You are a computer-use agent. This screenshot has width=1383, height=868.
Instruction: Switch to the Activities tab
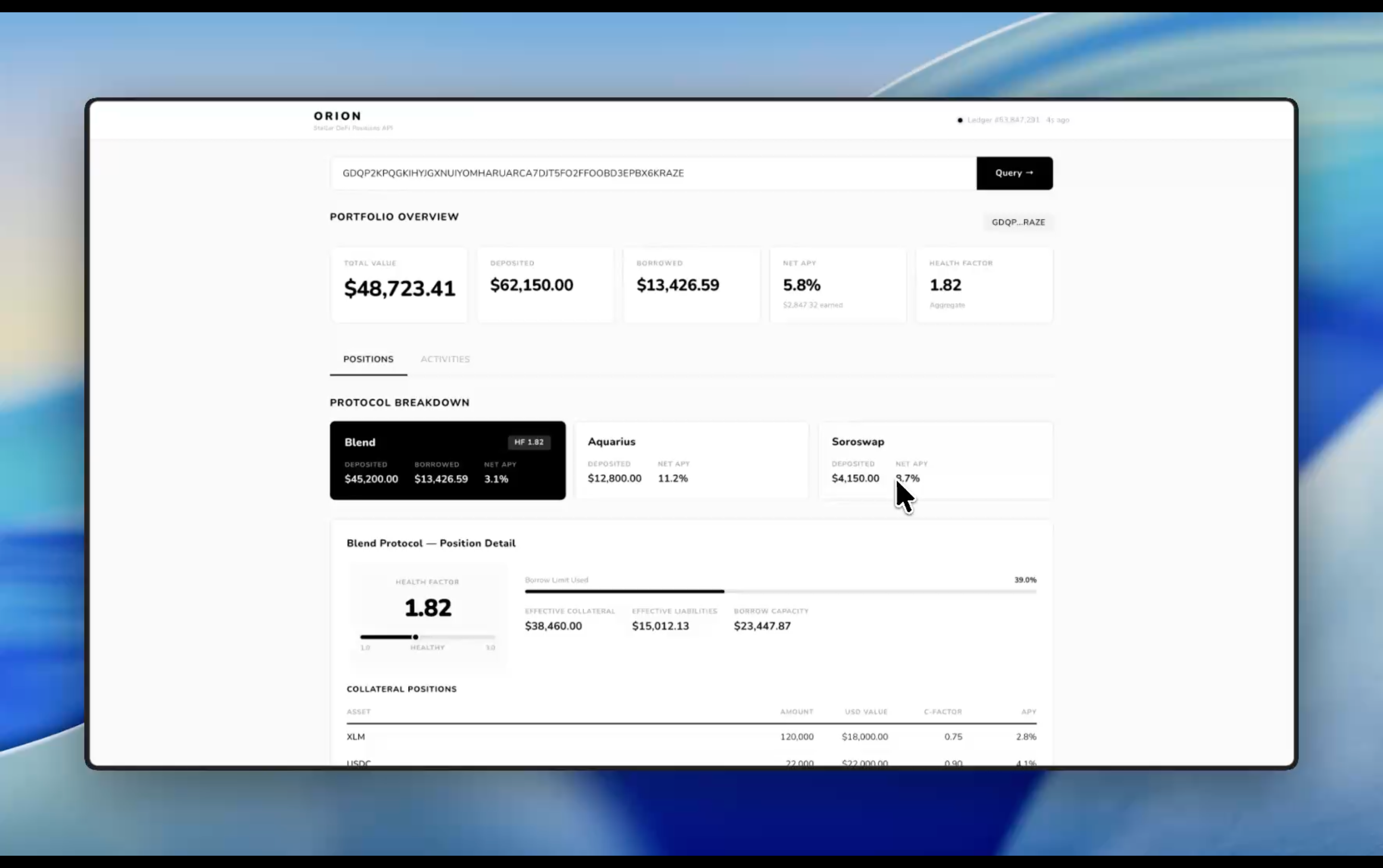point(445,359)
